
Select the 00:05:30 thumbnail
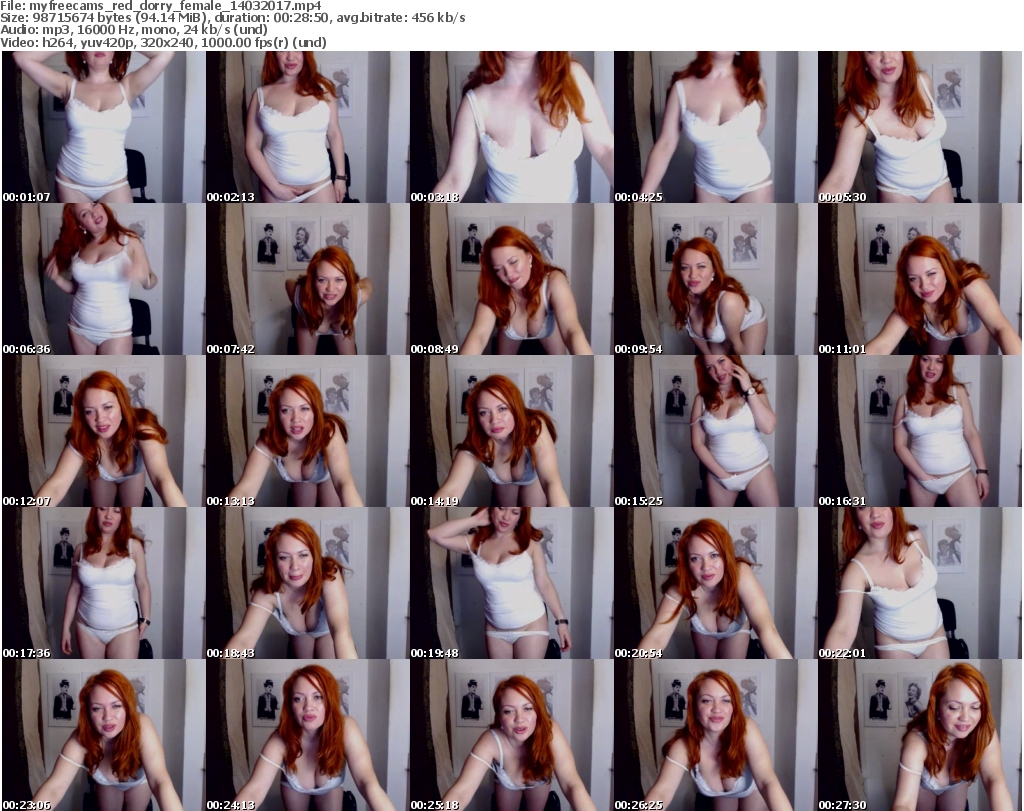[x=920, y=127]
